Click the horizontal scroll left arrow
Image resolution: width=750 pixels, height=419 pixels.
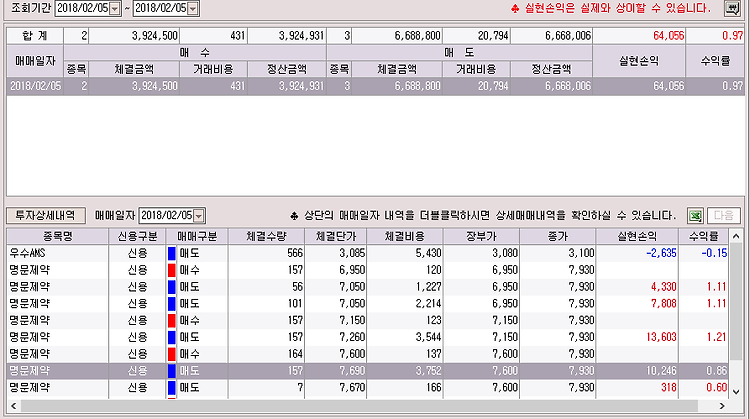pos(13,406)
